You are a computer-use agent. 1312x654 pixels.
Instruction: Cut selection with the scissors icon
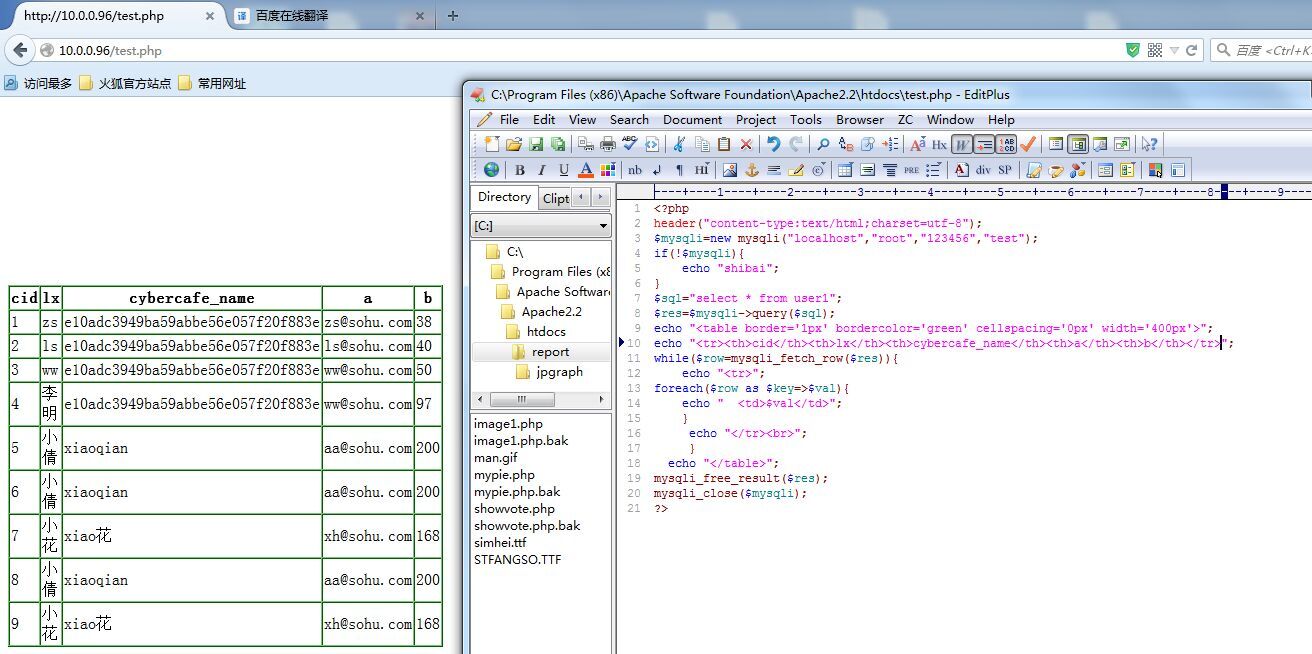[x=679, y=144]
